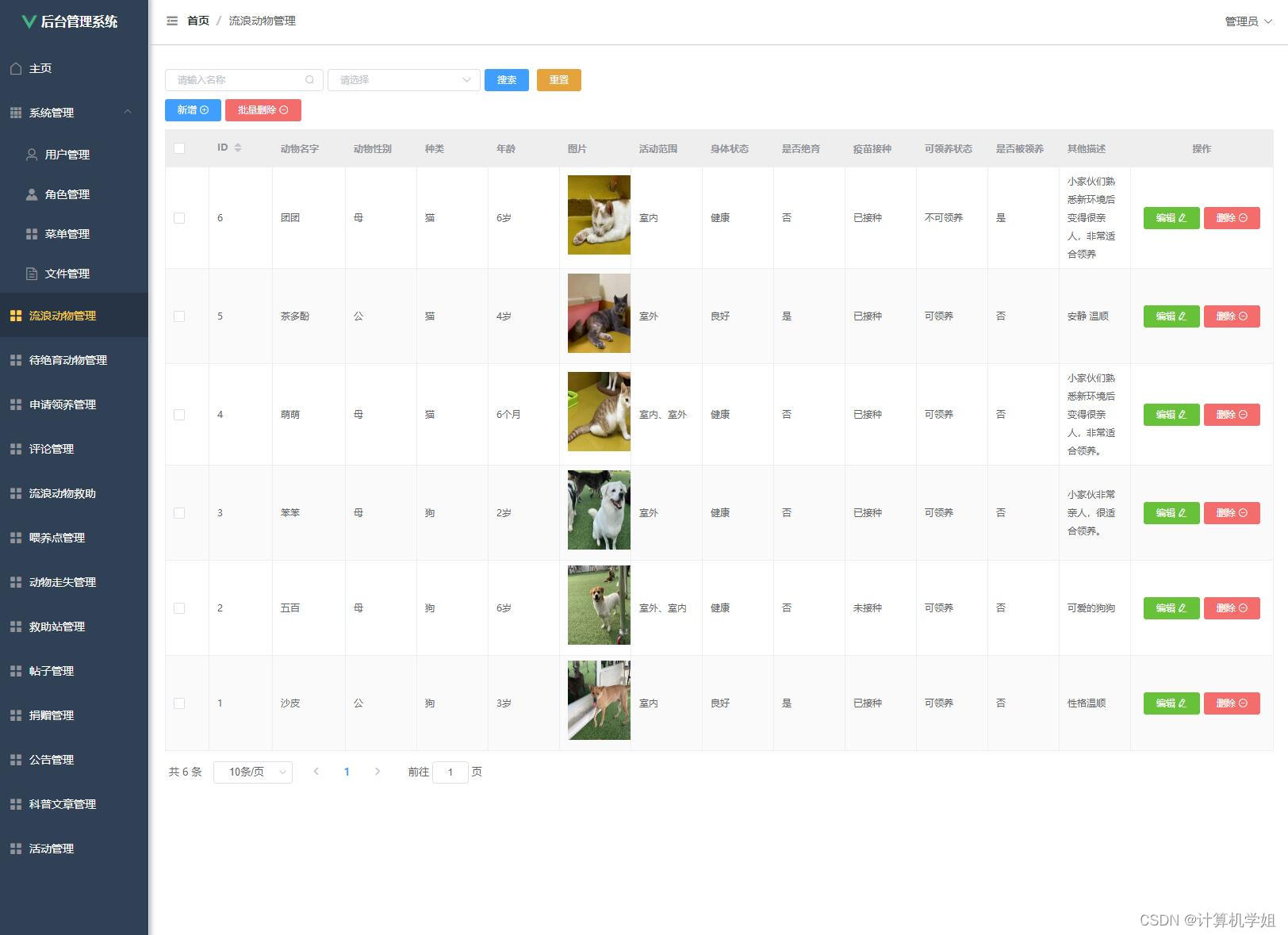Click the 申请领养管理 menu icon
This screenshot has width=1288, height=935.
(x=16, y=404)
